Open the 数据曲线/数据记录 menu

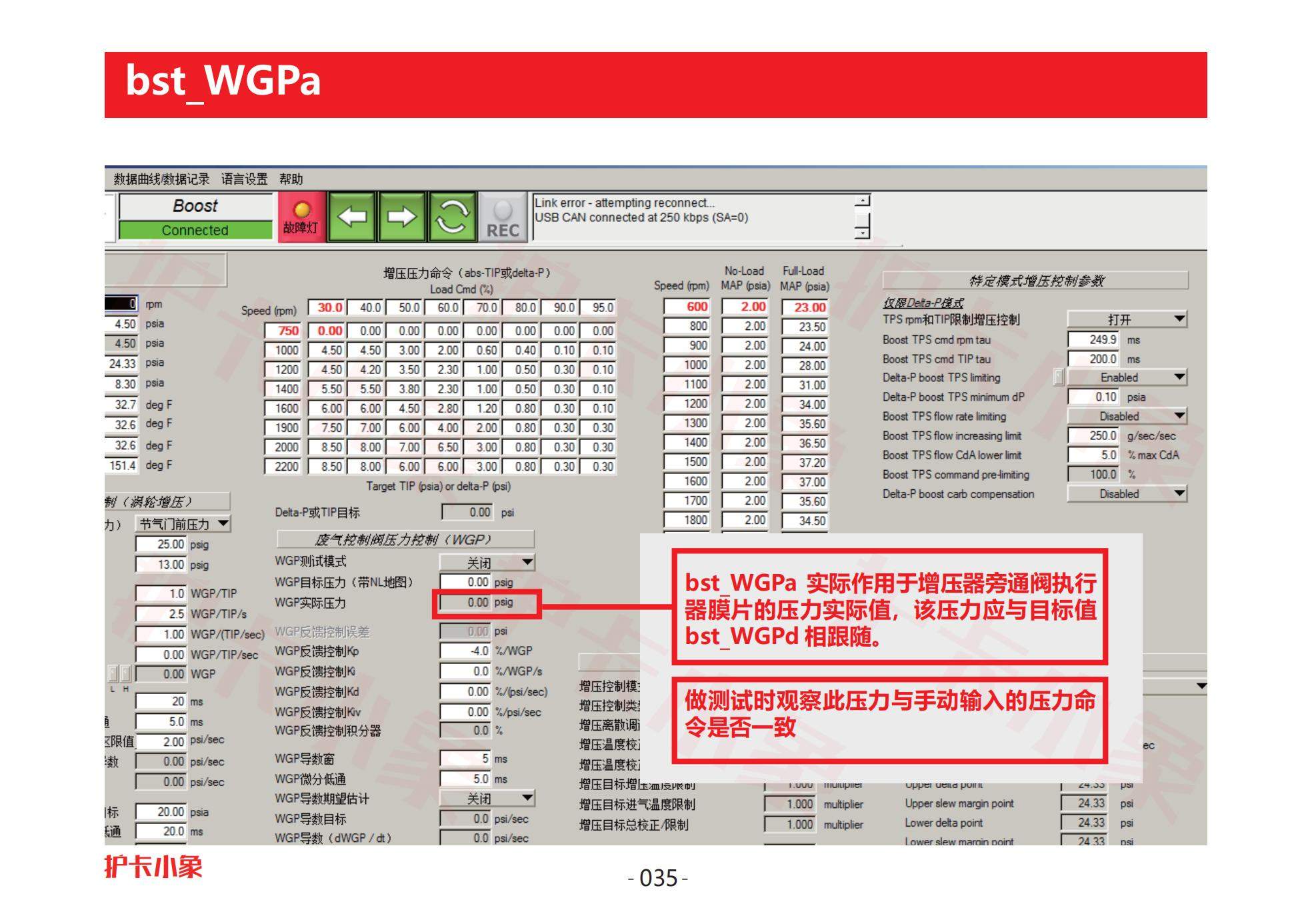[x=161, y=179]
